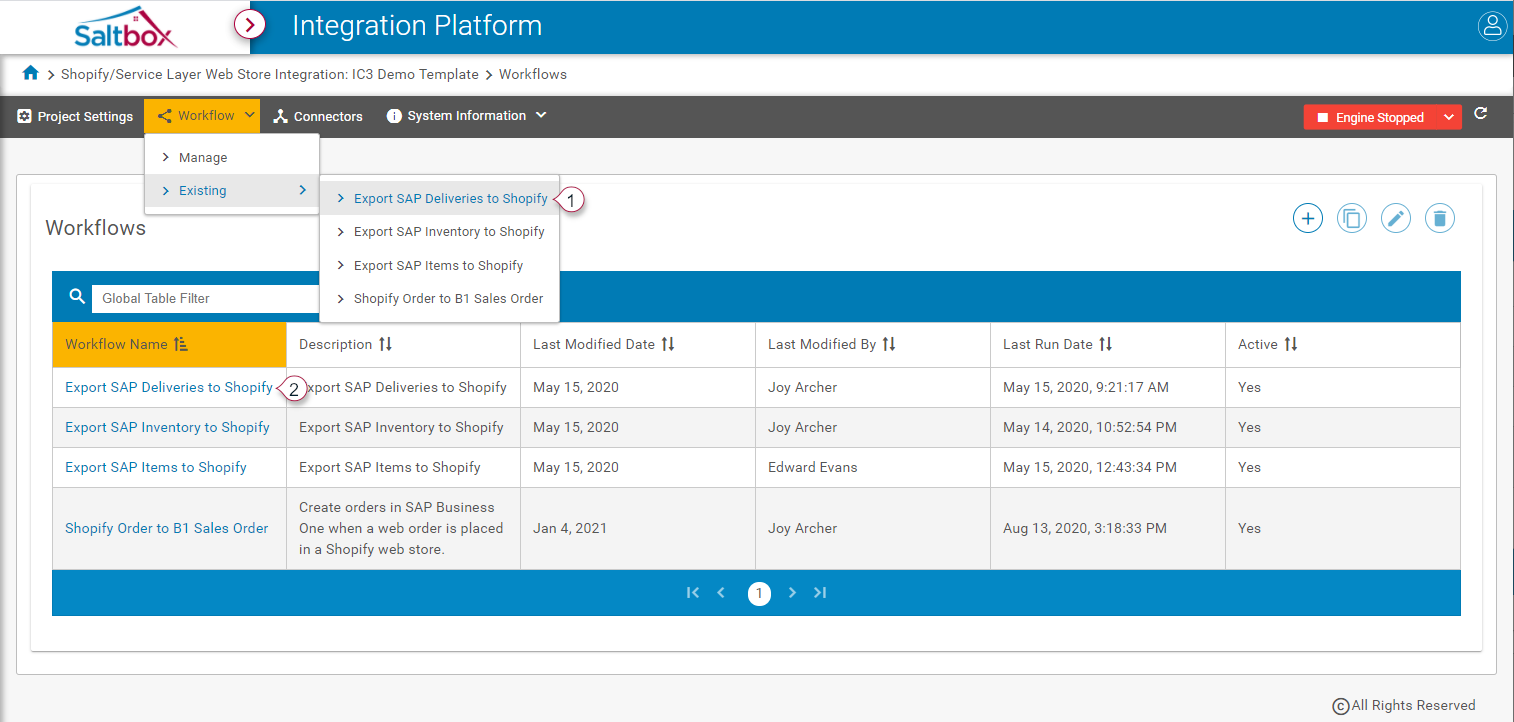Copy workflow using duplicate icon

click(x=1352, y=218)
